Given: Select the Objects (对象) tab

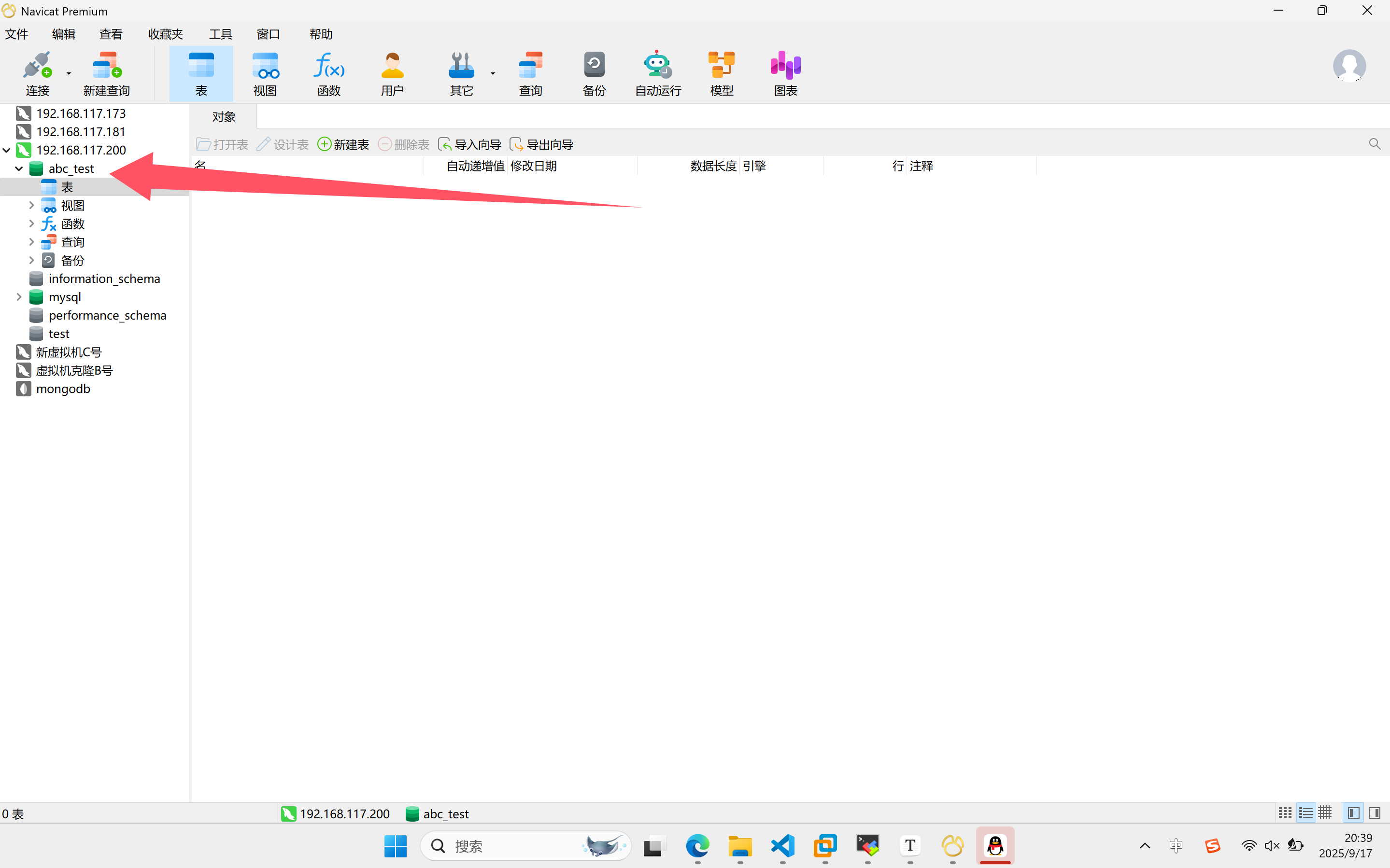Looking at the screenshot, I should [223, 117].
